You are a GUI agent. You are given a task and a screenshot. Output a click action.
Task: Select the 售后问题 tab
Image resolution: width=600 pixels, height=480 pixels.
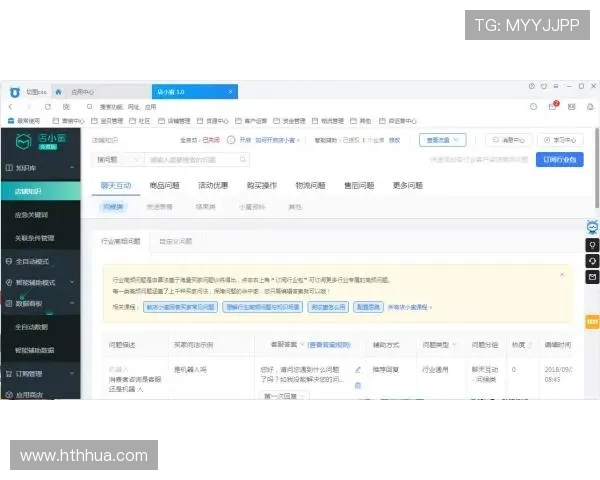(359, 186)
